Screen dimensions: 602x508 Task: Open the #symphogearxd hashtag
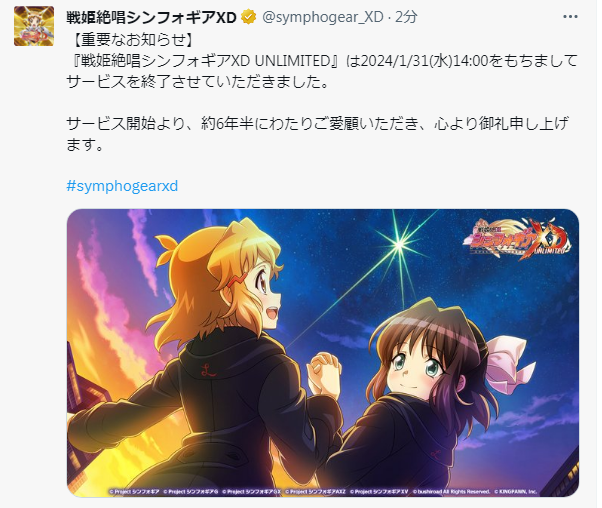click(122, 186)
